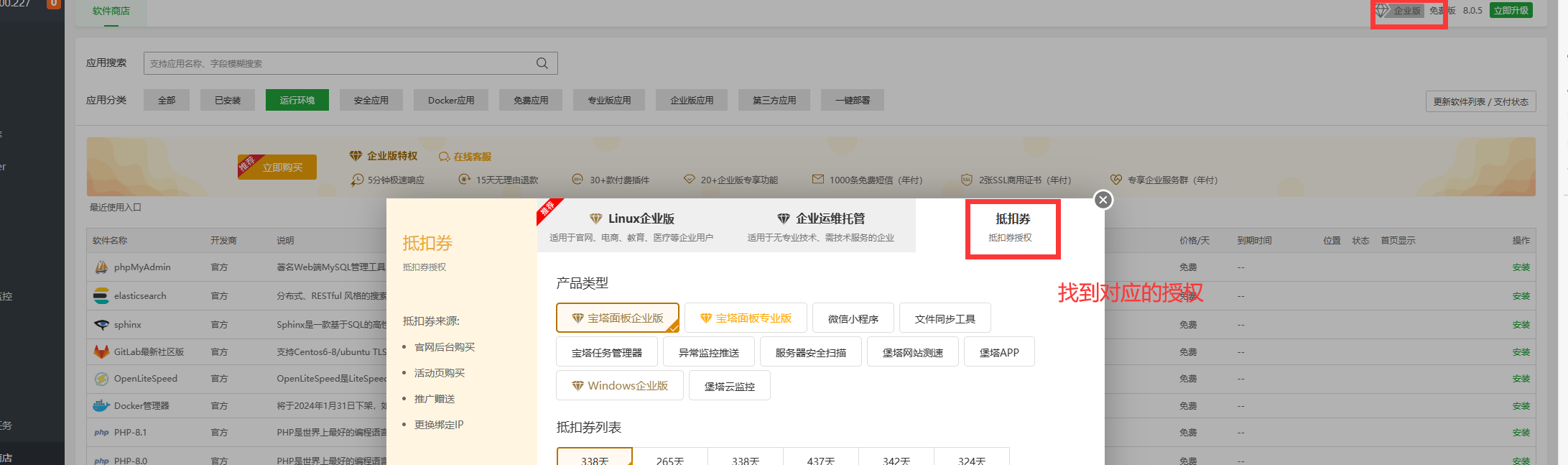Select product type 堡塔网站测速

[x=913, y=352]
